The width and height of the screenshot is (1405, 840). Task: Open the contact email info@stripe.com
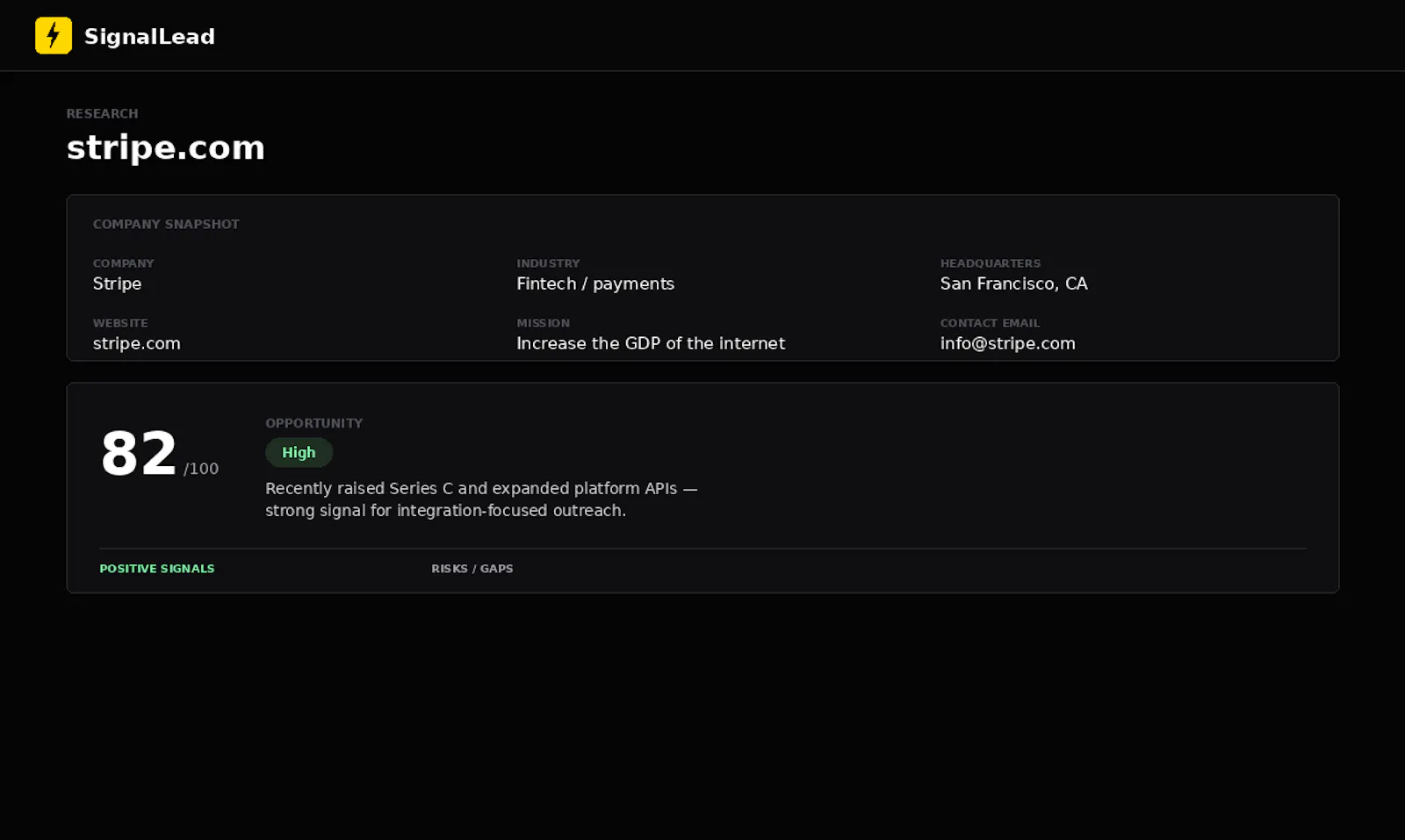[1007, 344]
